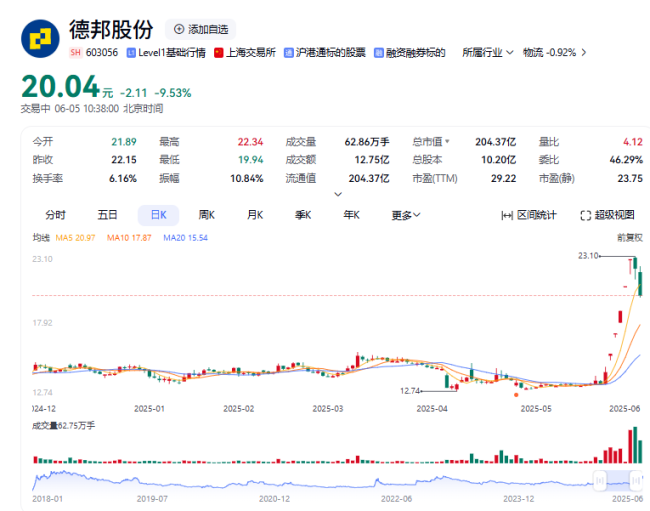Viewport: 650px width, 511px height.
Task: Click the 融资融券标的 tag icon
Action: (380, 53)
